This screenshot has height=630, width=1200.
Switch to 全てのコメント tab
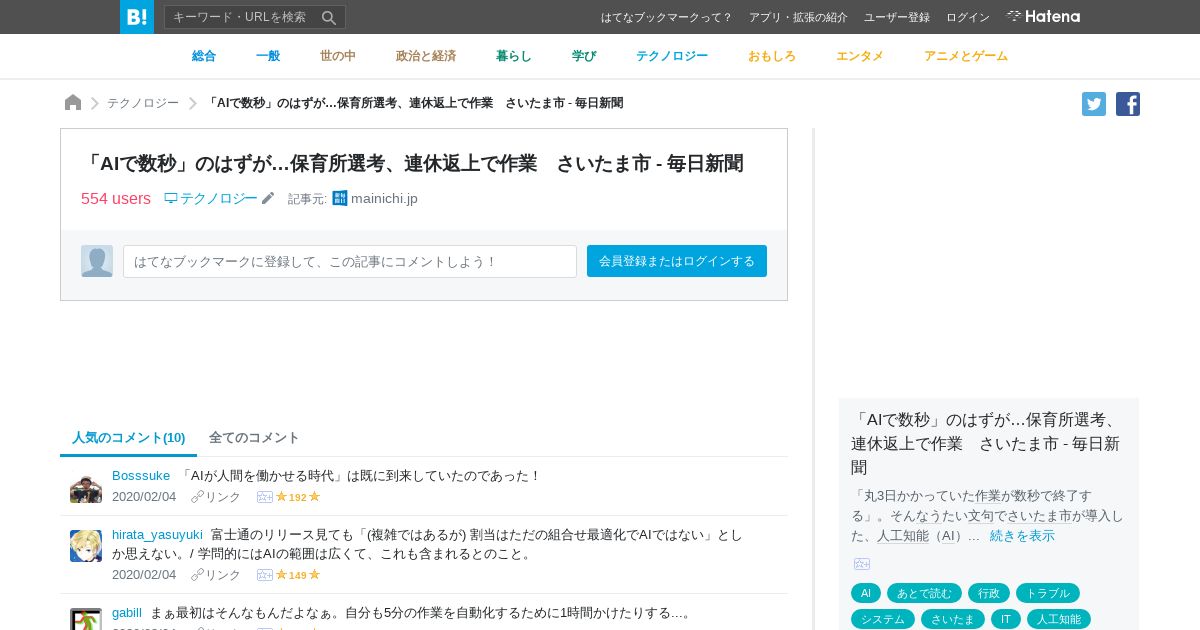(254, 437)
